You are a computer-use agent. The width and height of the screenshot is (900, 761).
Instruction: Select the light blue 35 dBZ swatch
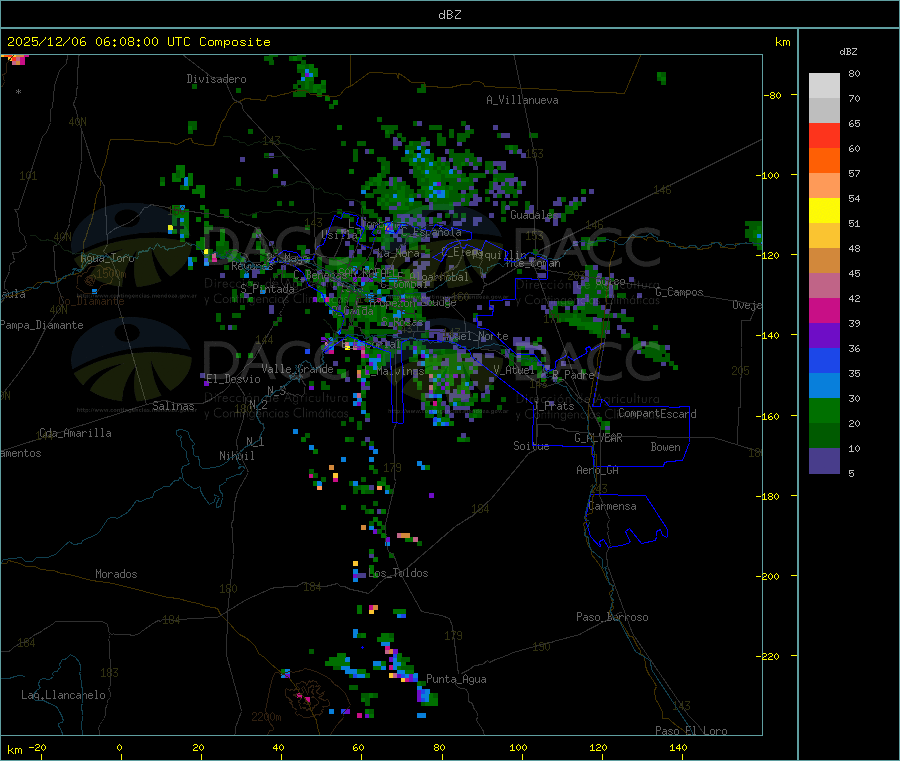[824, 385]
